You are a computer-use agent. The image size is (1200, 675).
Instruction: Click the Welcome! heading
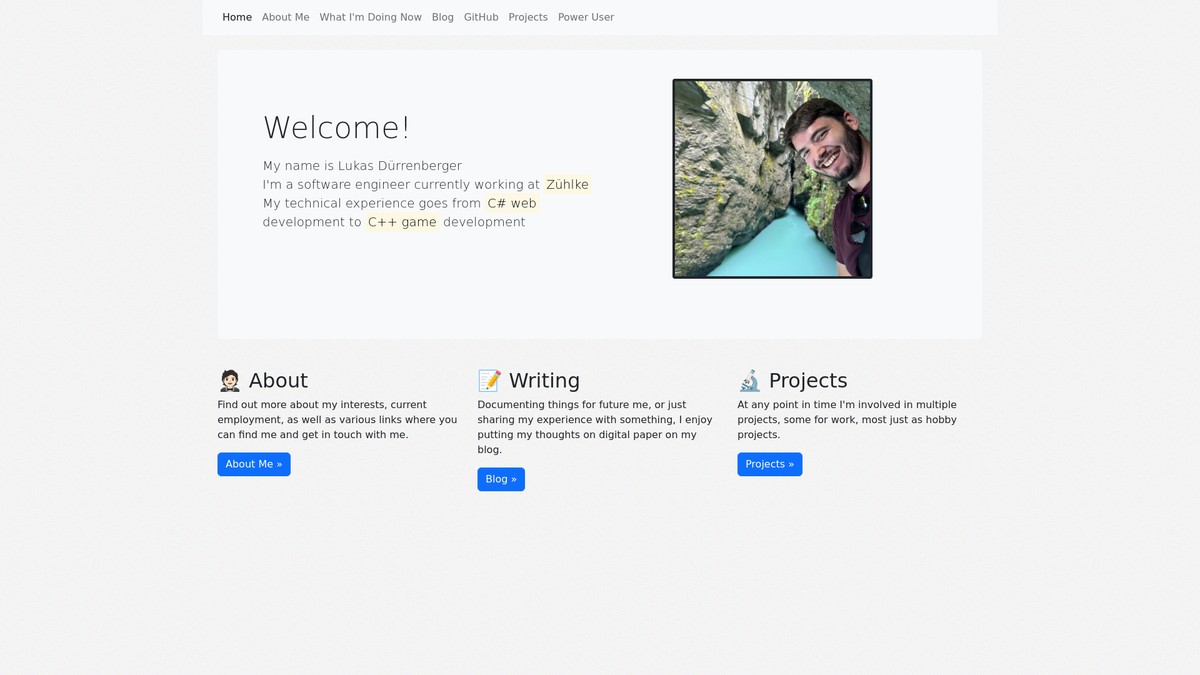click(337, 128)
